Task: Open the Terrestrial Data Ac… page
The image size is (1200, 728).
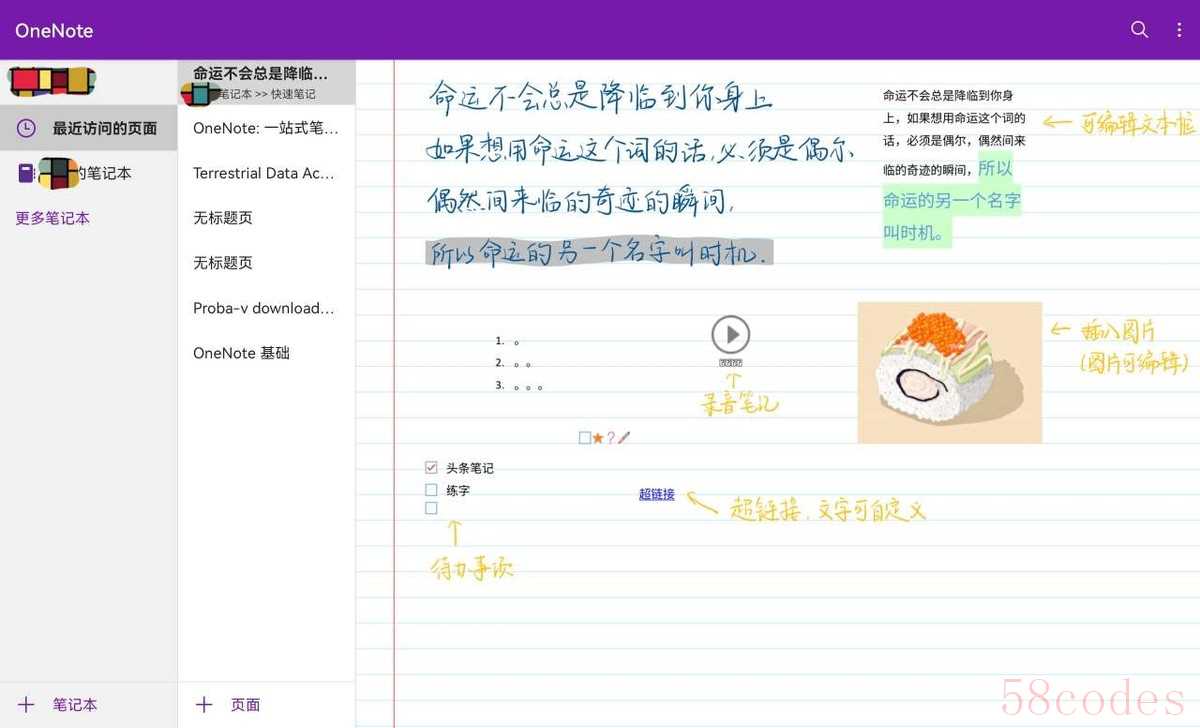Action: [x=266, y=173]
